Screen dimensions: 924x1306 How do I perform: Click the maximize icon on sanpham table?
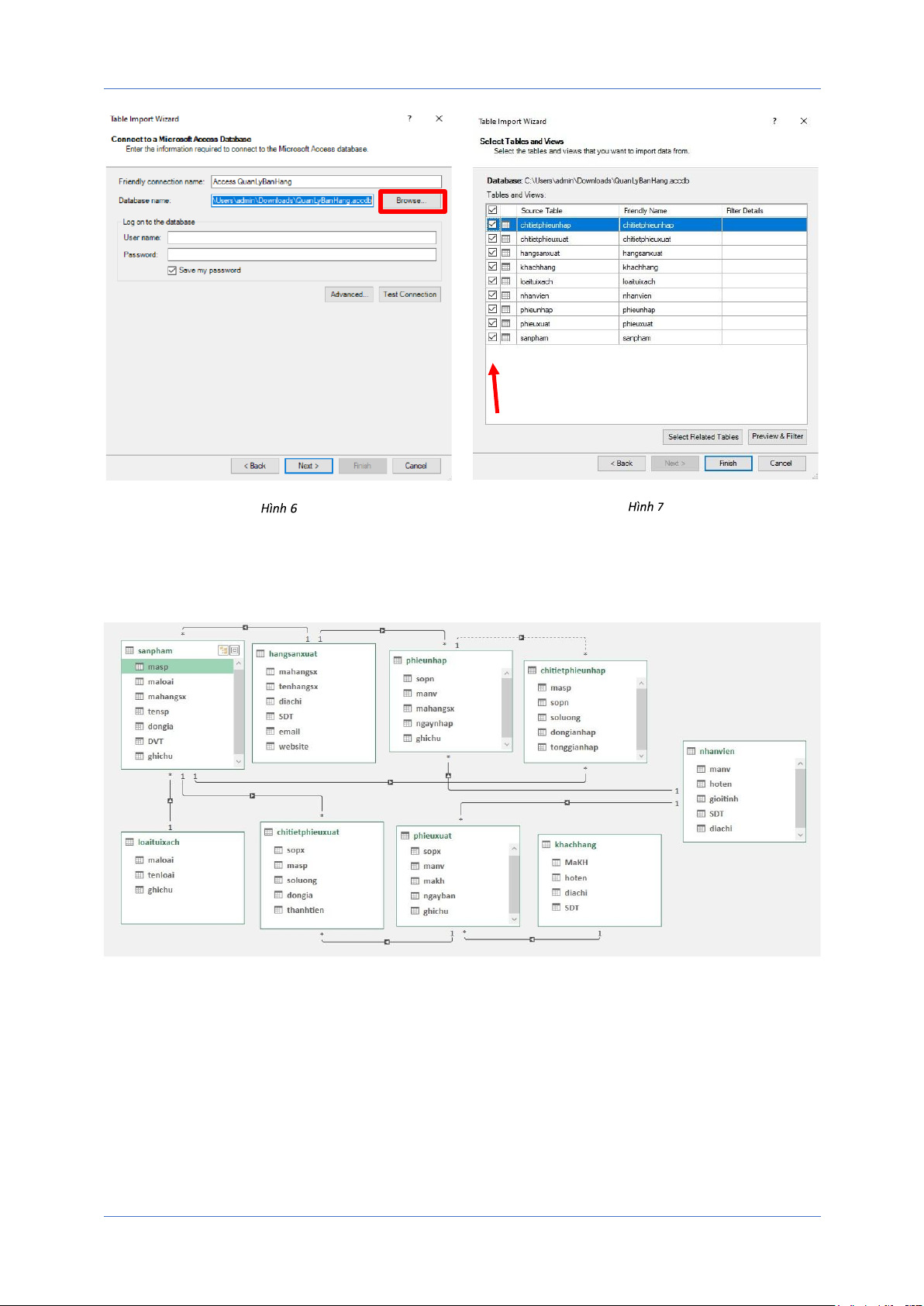tap(235, 651)
